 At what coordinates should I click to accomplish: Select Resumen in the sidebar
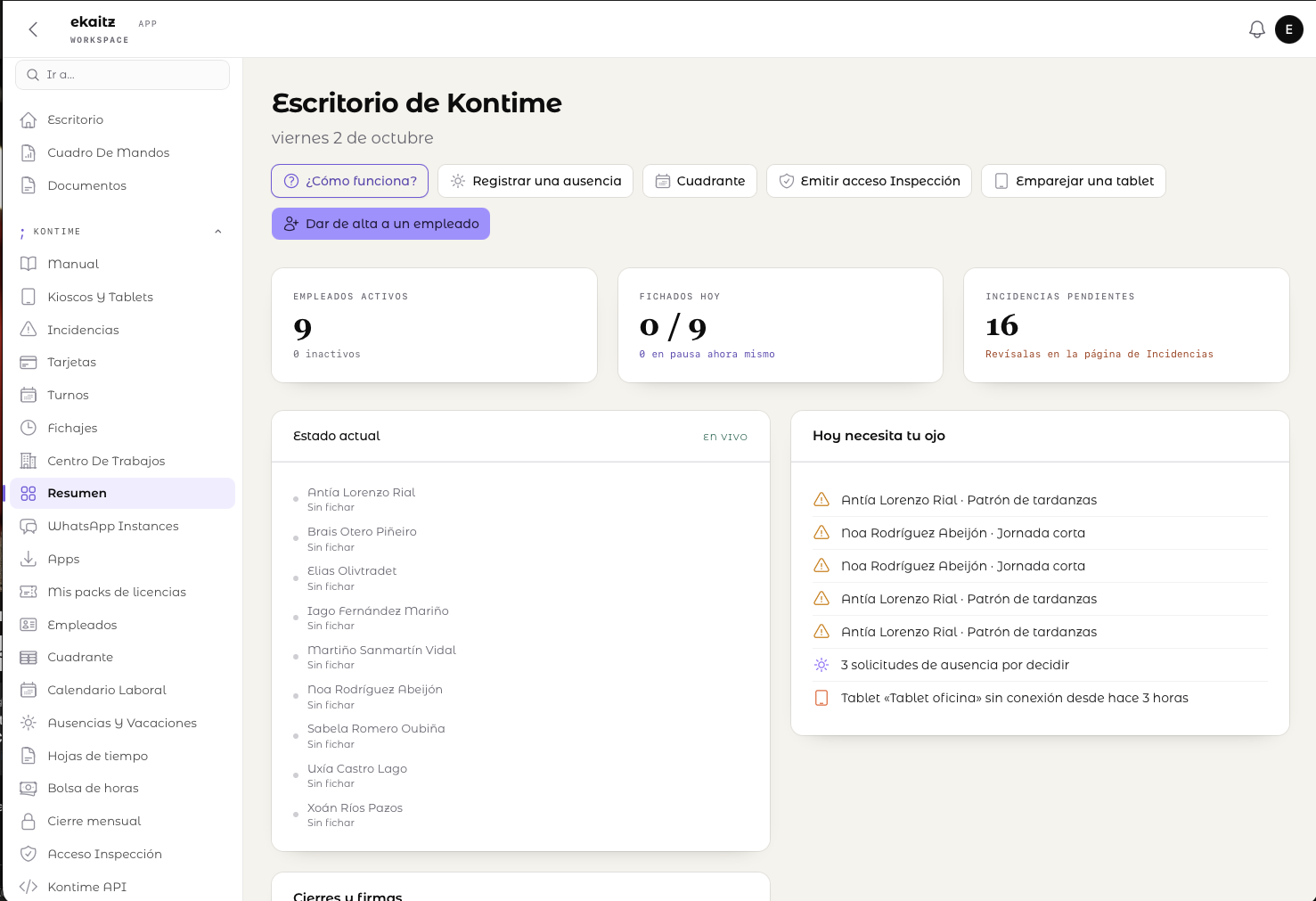(122, 493)
